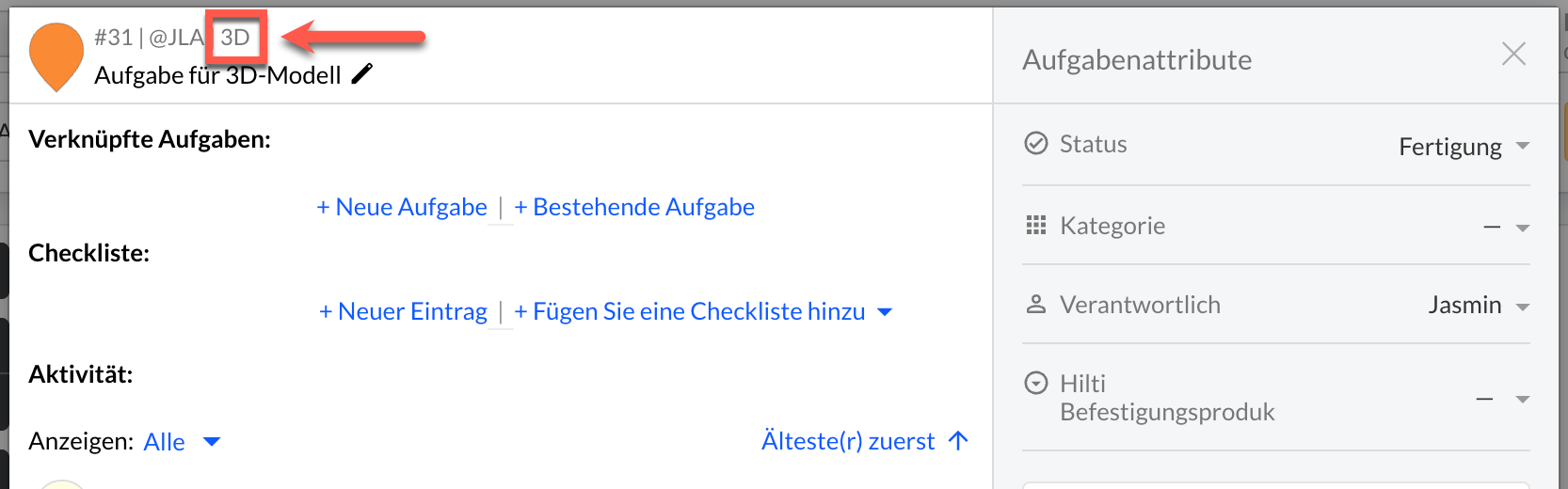Click the 3D tag label
Screen dimensions: 1568x489
(235, 38)
